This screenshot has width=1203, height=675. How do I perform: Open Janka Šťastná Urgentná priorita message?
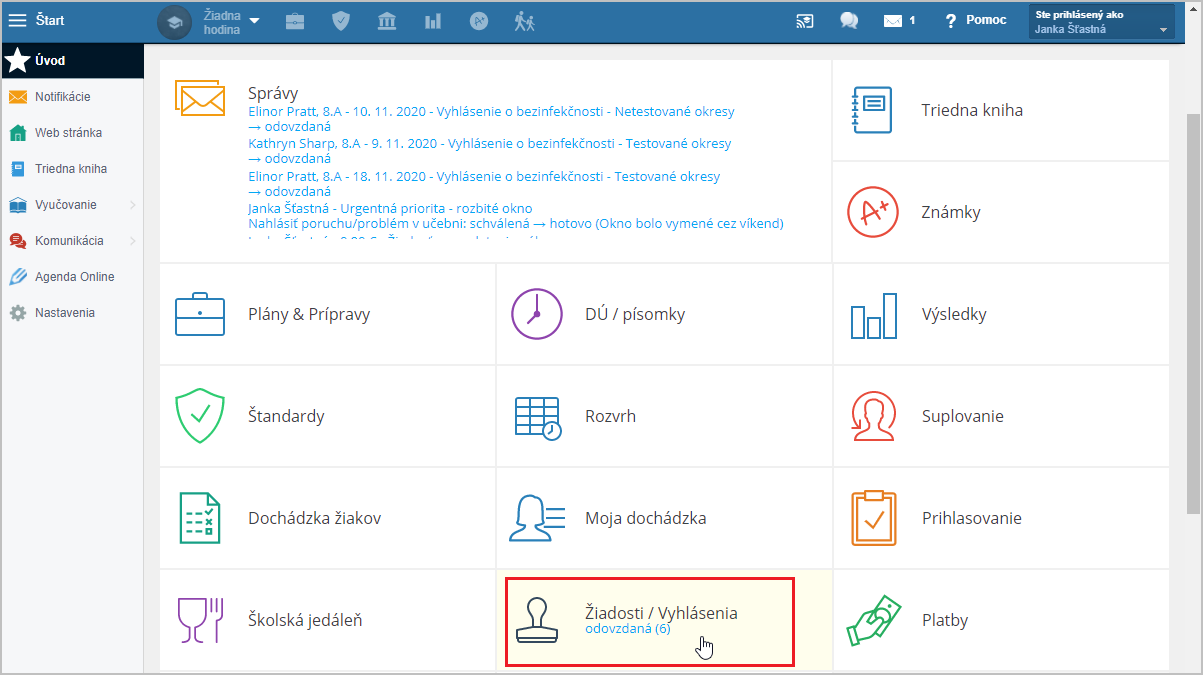tap(392, 208)
